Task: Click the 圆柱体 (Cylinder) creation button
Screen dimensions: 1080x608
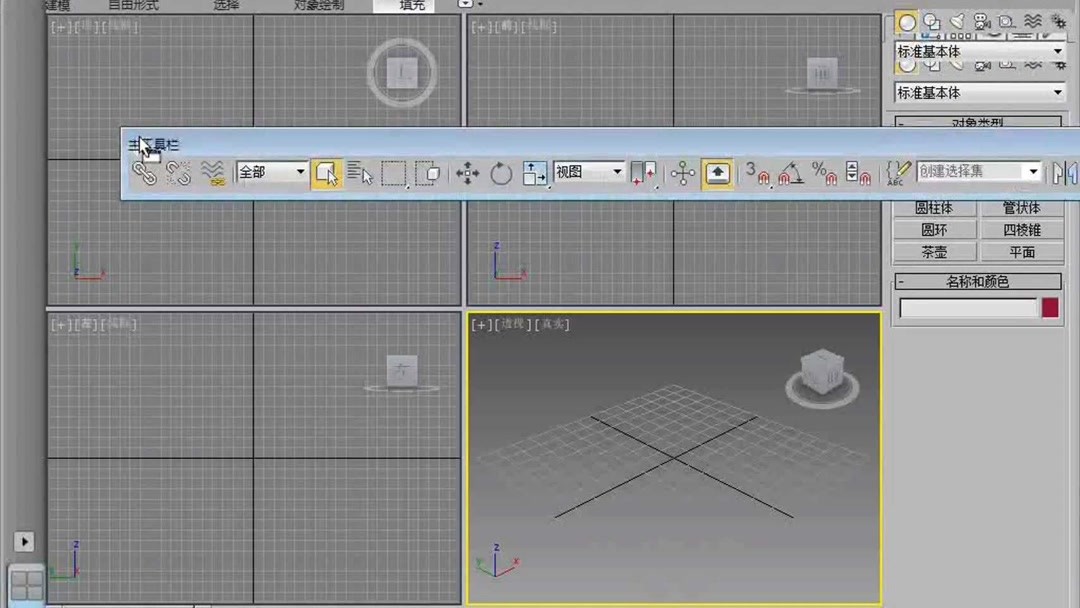Action: click(936, 207)
